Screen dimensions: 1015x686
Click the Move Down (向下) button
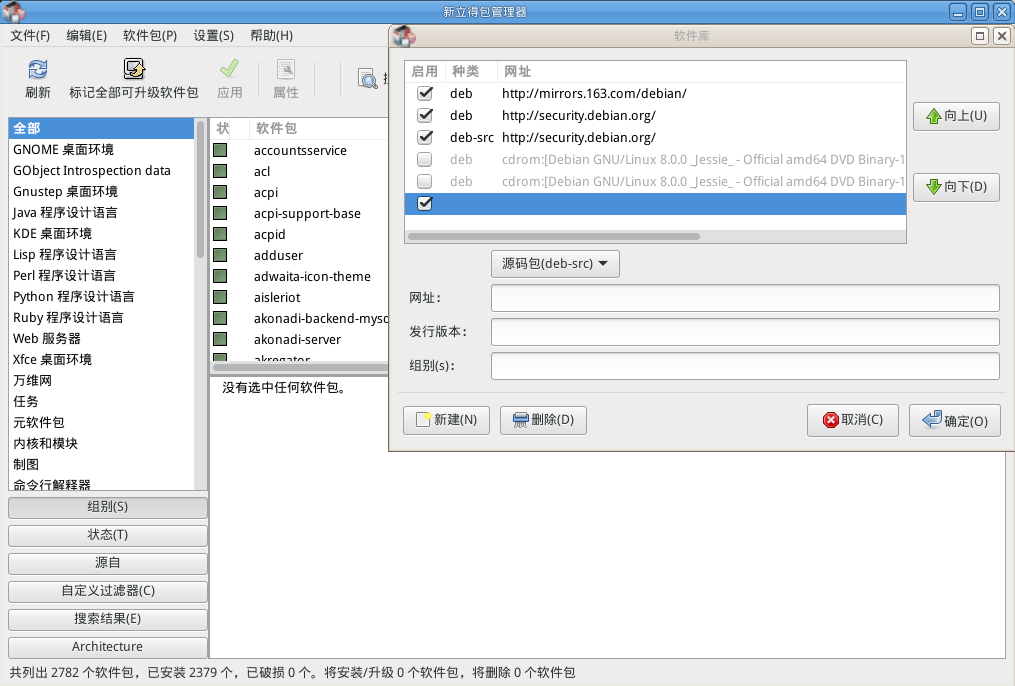(956, 187)
